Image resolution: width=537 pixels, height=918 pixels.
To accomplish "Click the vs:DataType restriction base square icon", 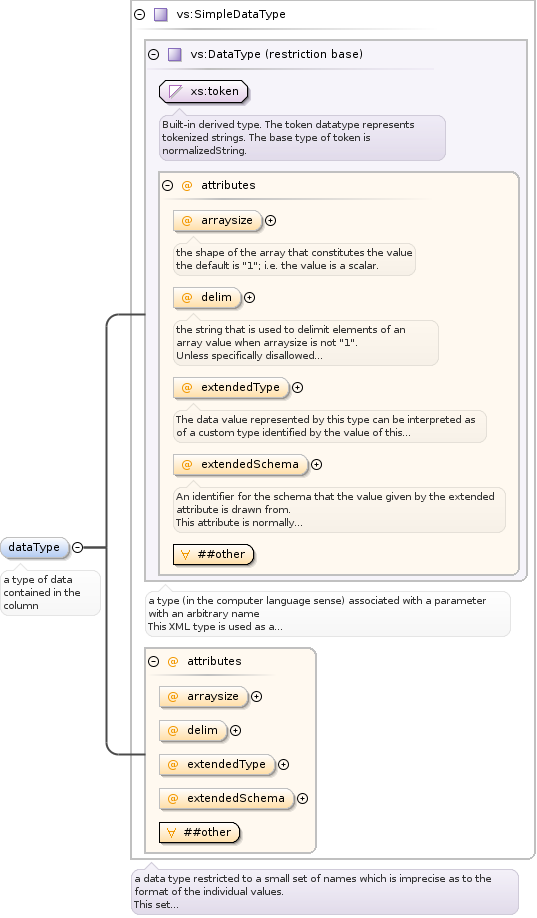I will coord(175,54).
